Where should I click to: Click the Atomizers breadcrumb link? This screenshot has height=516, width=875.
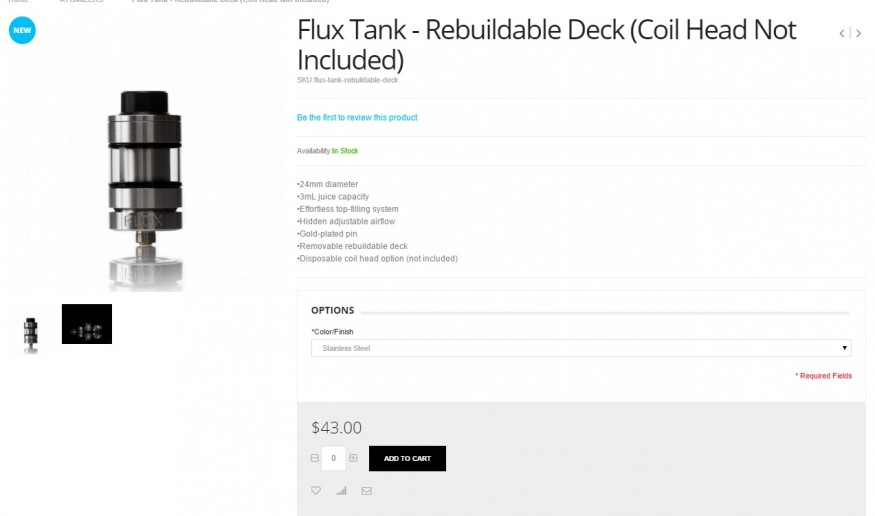81,2
